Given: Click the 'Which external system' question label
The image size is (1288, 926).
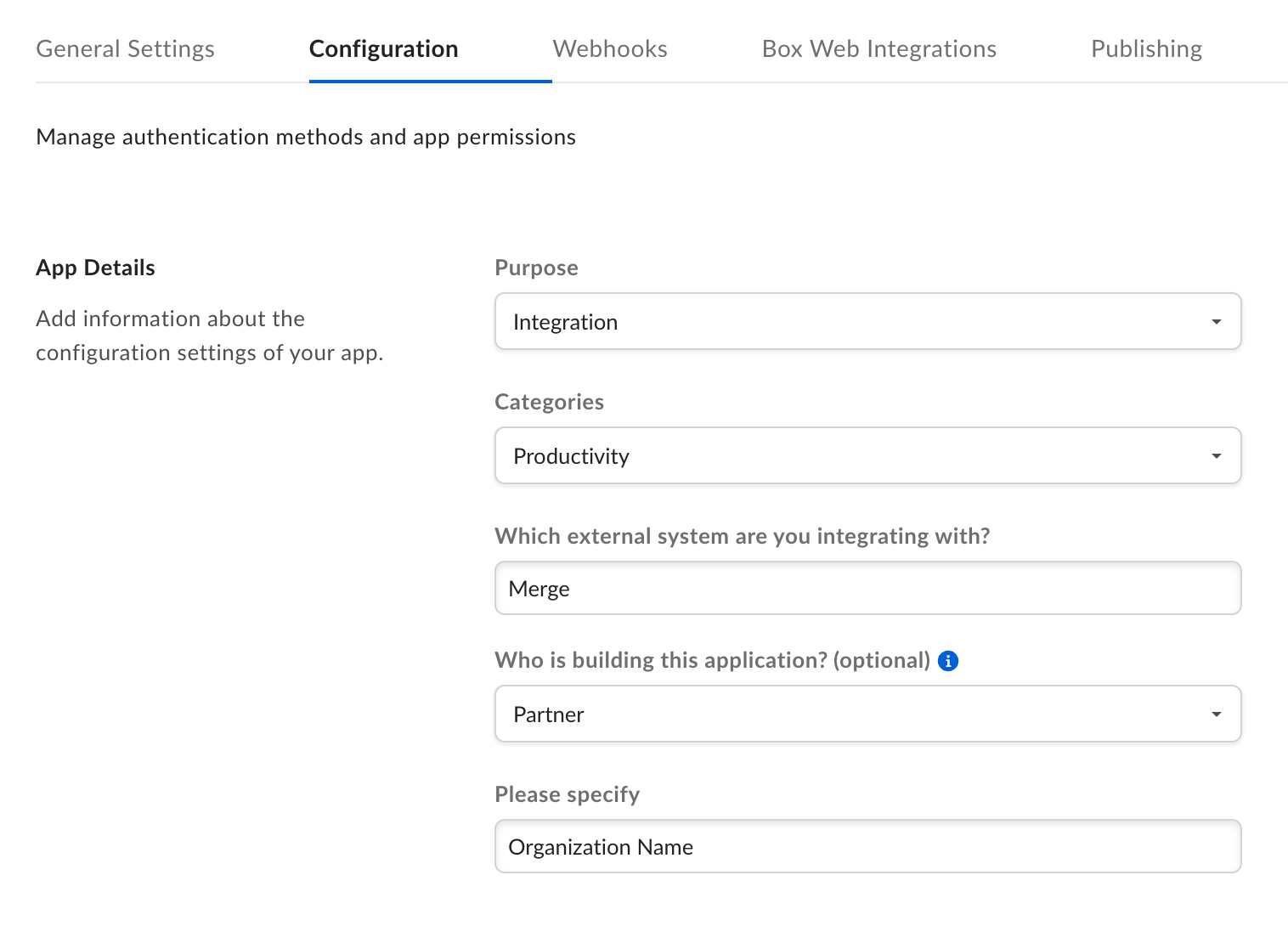Looking at the screenshot, I should pos(742,537).
